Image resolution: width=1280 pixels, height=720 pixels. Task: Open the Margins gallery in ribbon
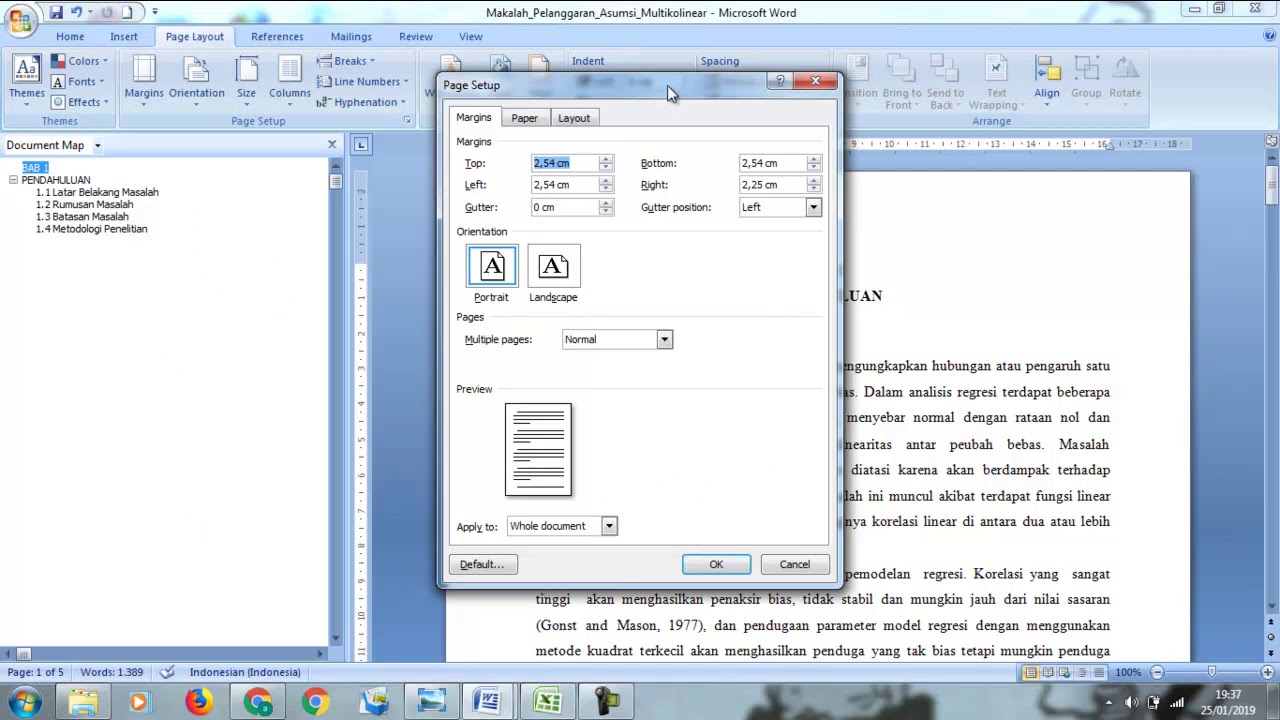point(144,79)
